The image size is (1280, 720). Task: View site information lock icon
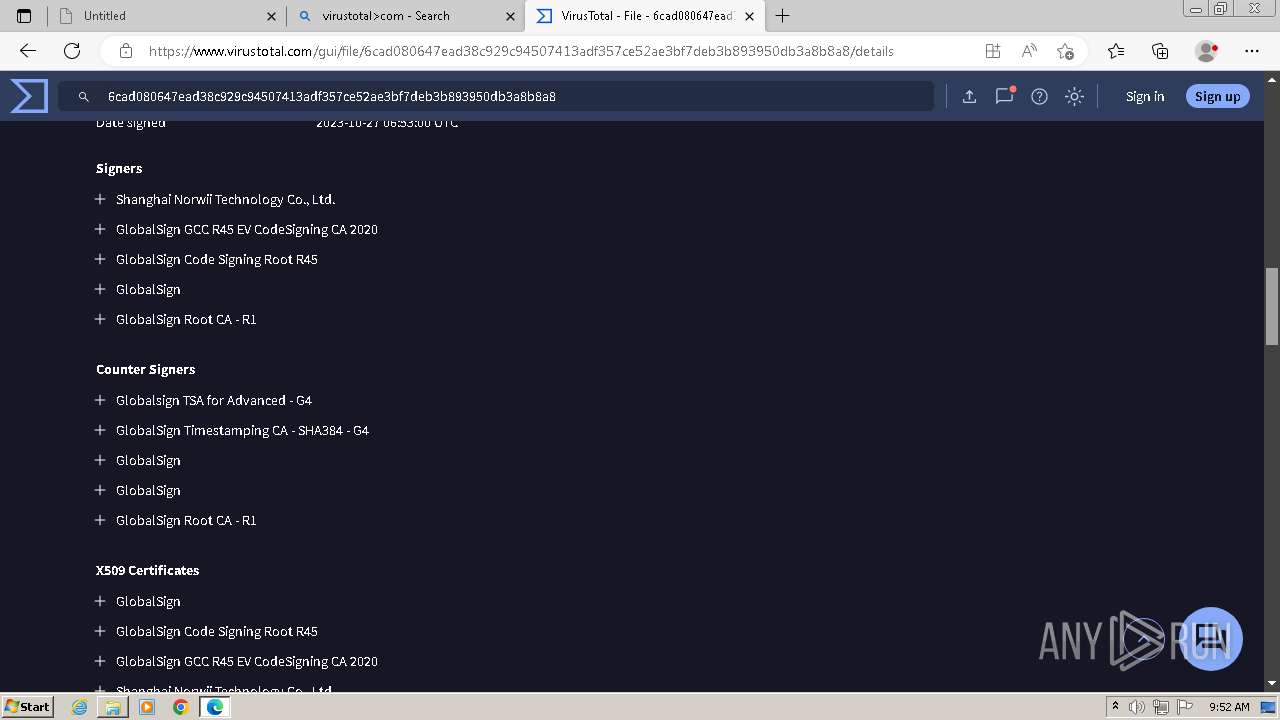[x=126, y=51]
